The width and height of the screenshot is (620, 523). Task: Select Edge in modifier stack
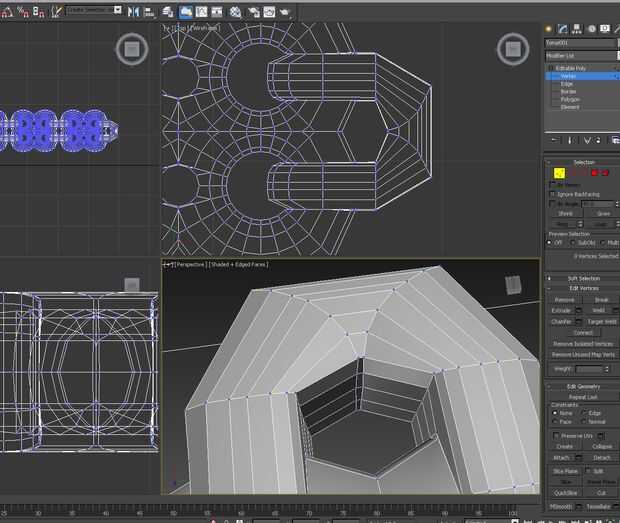coord(567,84)
